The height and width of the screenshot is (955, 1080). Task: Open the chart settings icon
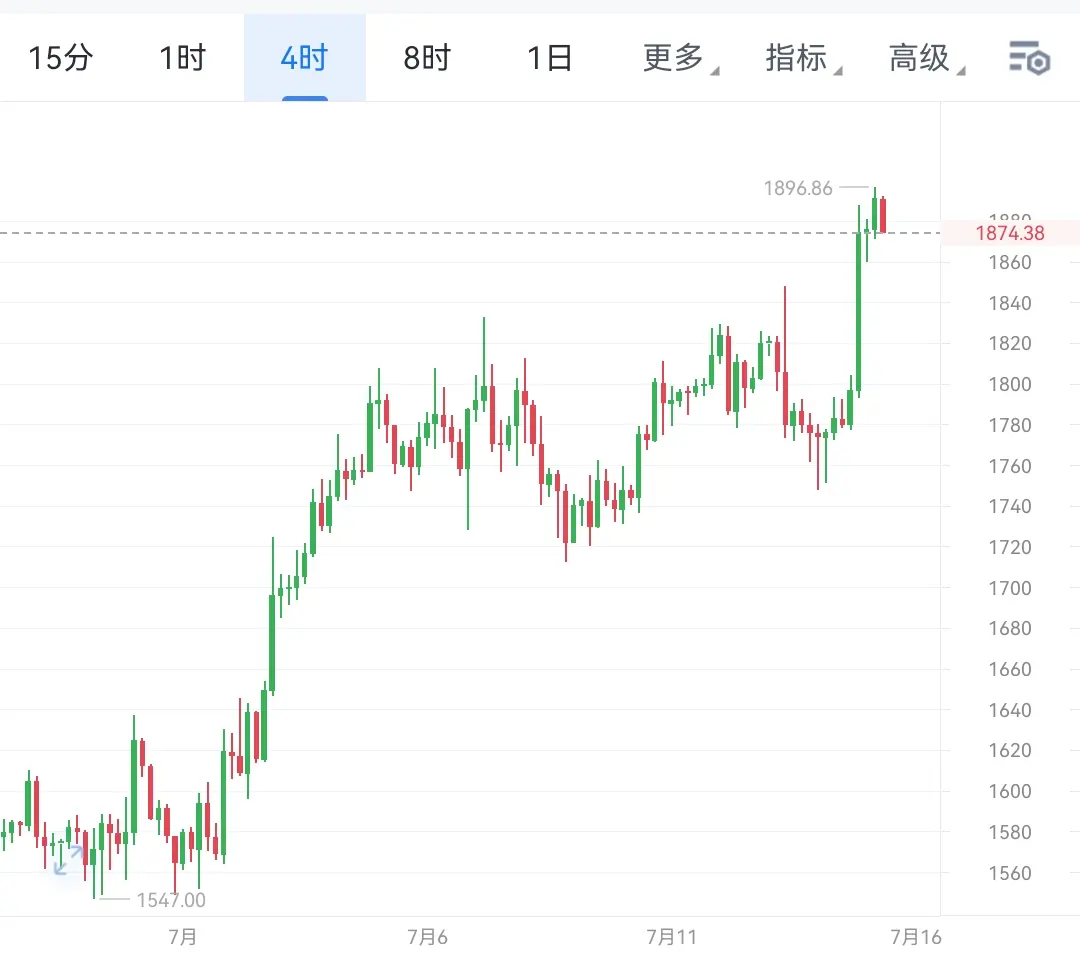click(x=1029, y=58)
